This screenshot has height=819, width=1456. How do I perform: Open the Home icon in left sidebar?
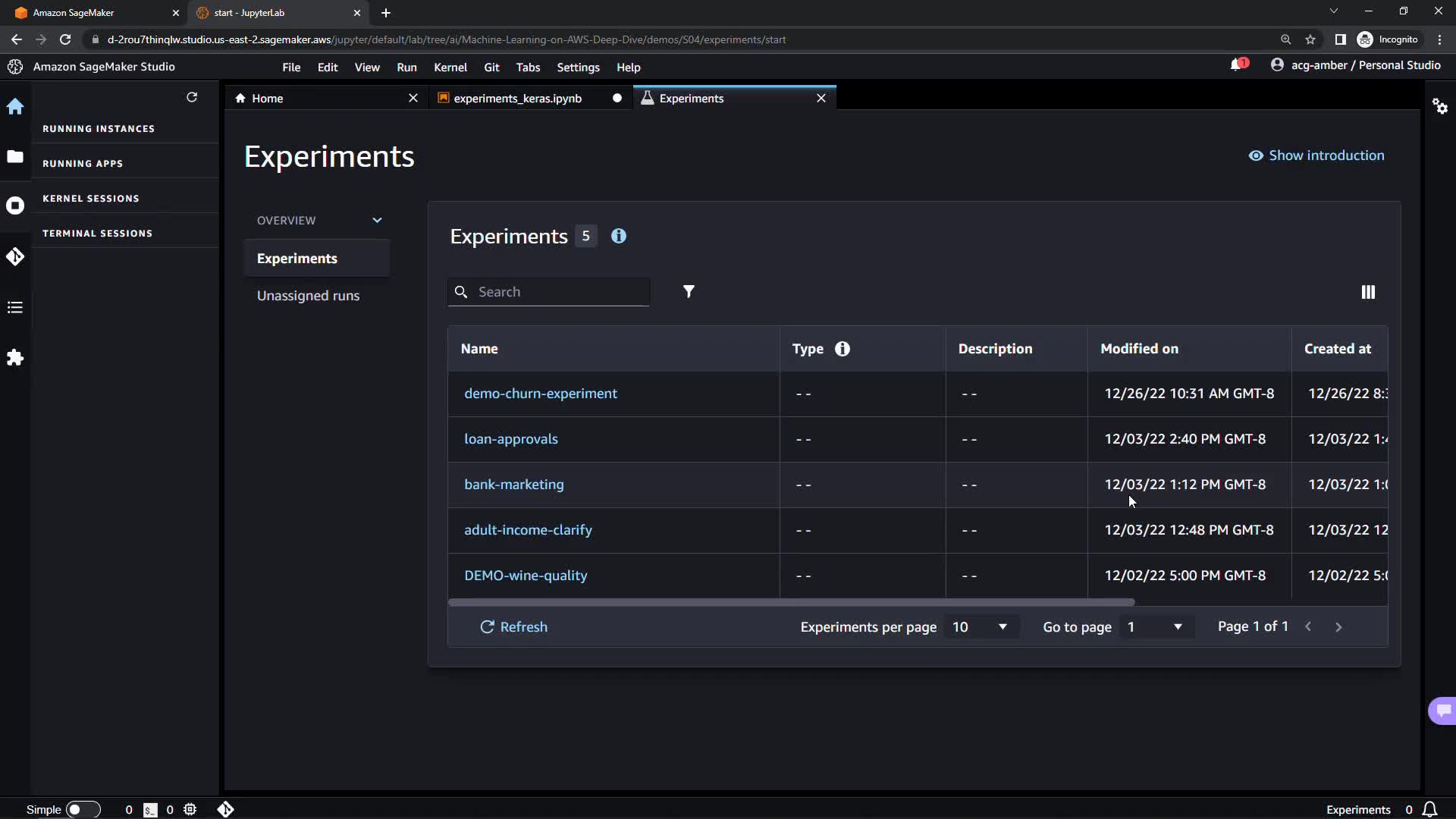point(15,107)
